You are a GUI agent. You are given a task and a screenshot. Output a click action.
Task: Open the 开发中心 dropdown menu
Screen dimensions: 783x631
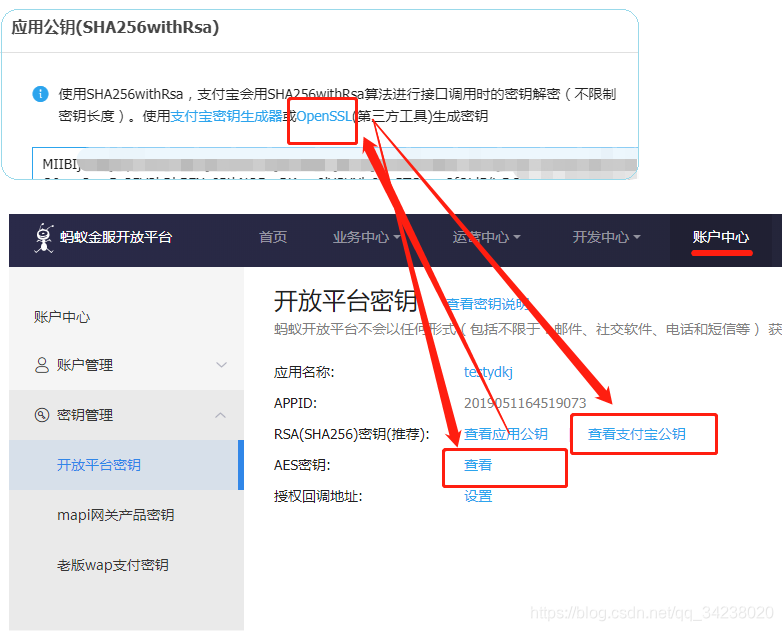606,237
